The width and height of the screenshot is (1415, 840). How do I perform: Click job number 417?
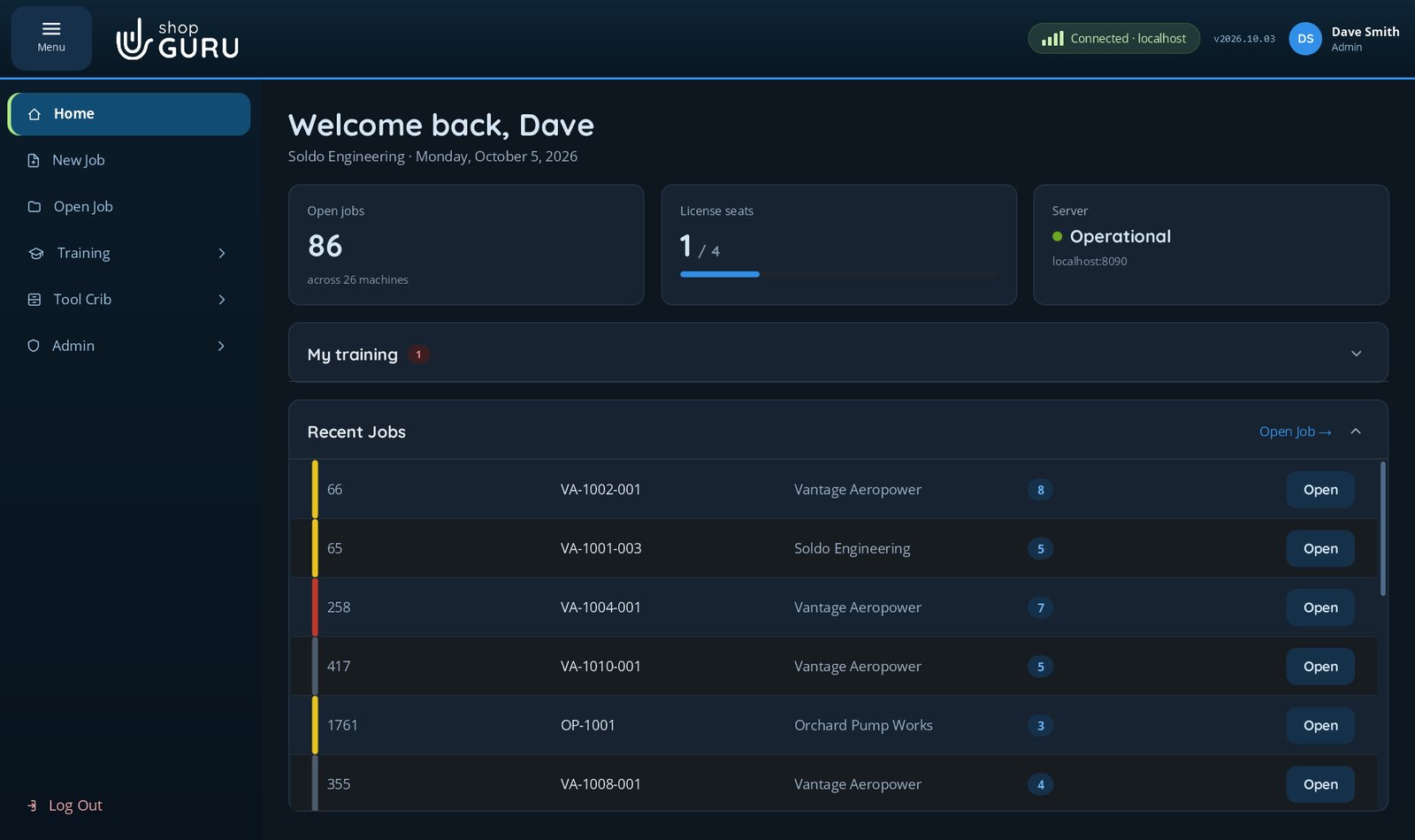tap(339, 667)
